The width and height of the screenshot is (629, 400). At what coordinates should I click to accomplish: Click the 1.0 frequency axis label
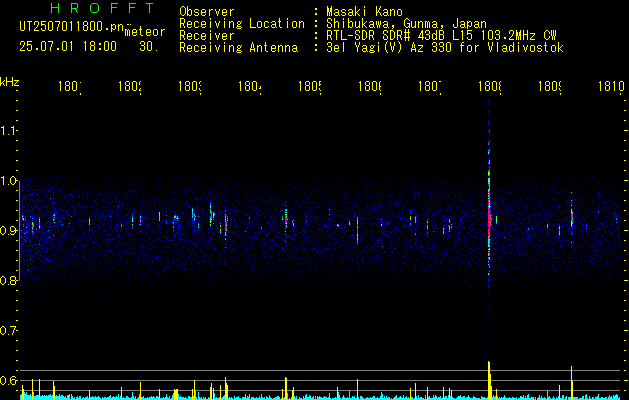point(8,181)
